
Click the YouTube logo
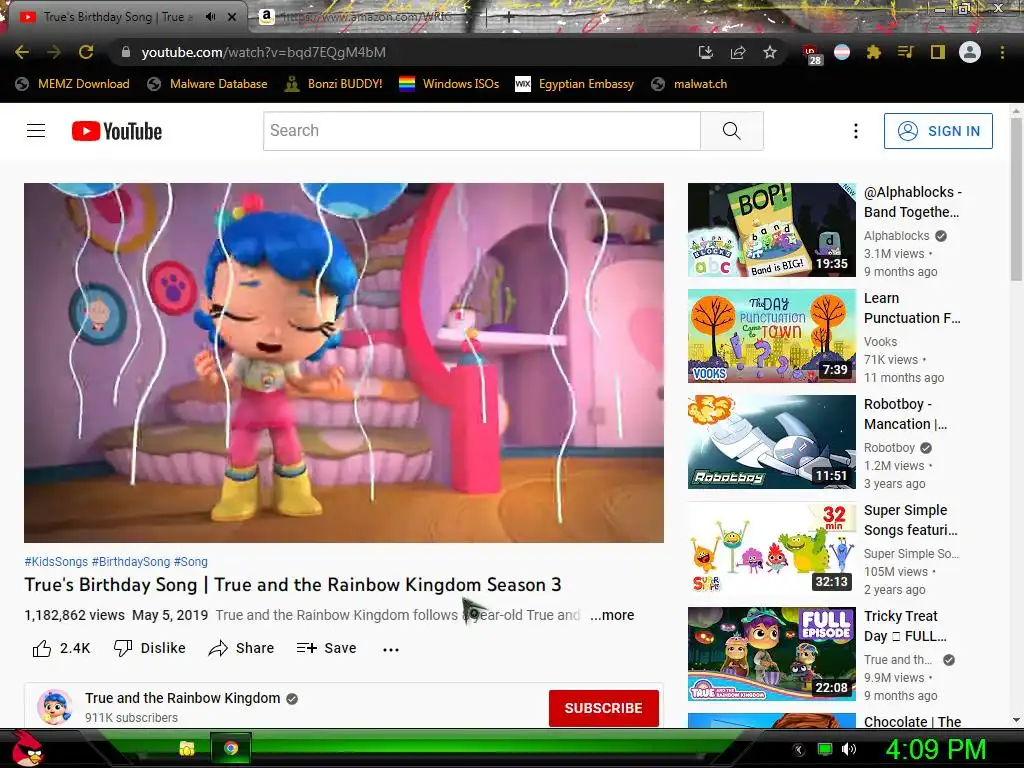(x=117, y=131)
